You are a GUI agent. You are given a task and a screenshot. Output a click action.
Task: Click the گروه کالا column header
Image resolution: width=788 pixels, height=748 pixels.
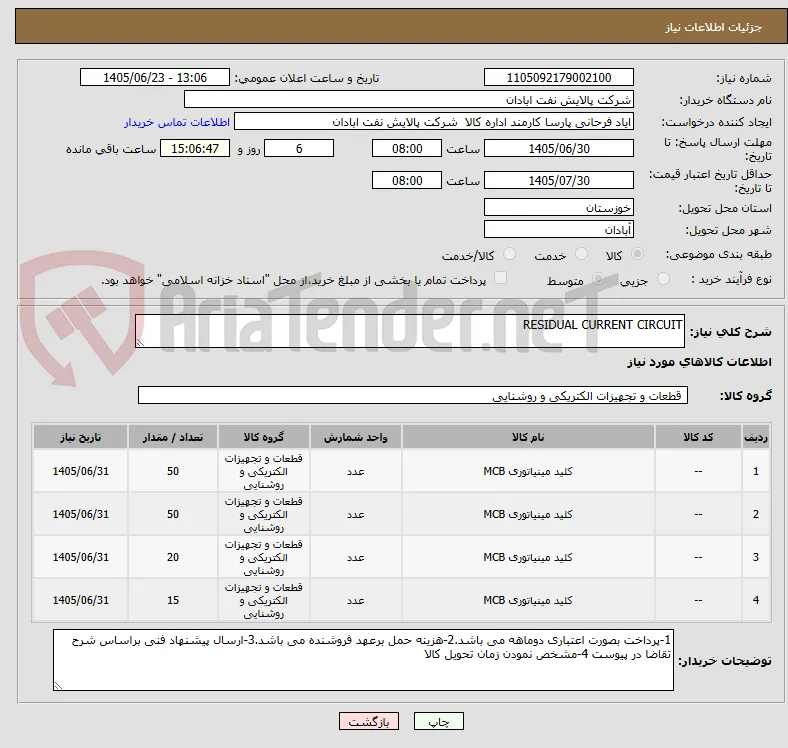(x=263, y=437)
